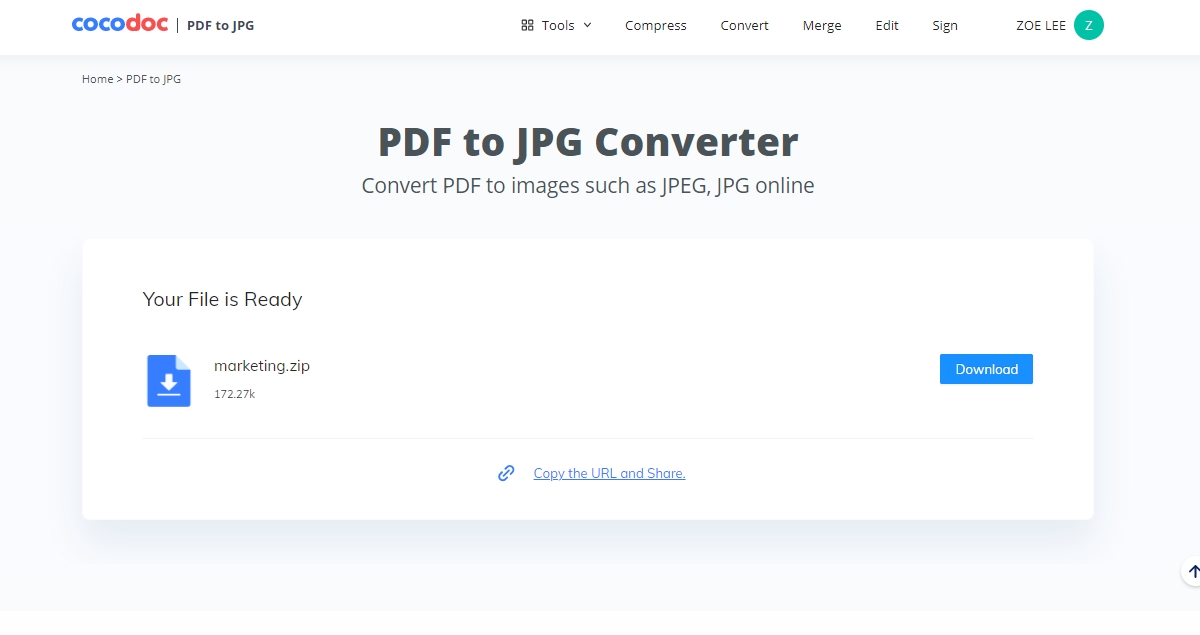
Task: Open the Tools menu
Action: click(556, 25)
